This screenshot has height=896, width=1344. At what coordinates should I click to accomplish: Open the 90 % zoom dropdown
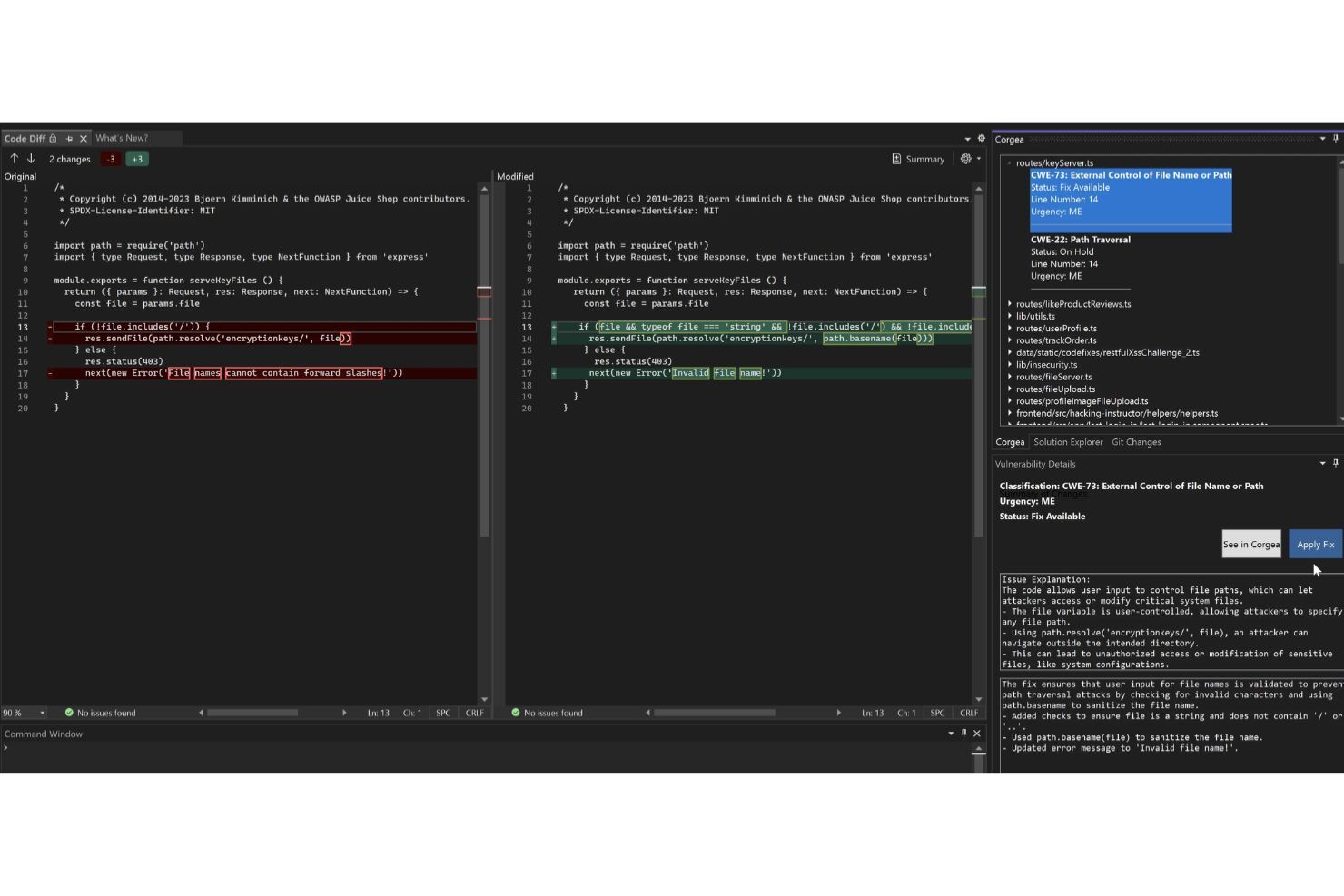(42, 713)
